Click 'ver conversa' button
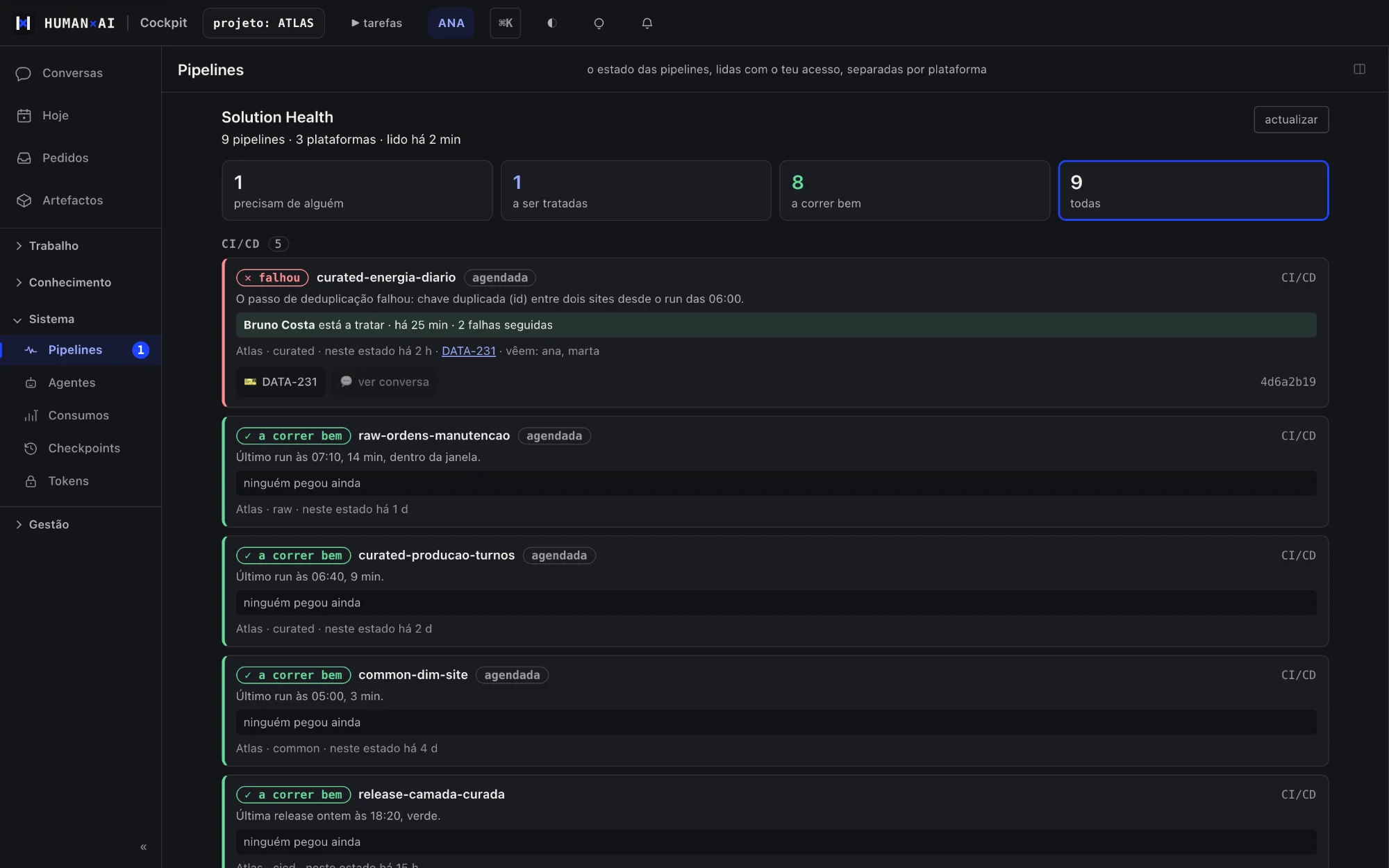1389x868 pixels. click(384, 382)
